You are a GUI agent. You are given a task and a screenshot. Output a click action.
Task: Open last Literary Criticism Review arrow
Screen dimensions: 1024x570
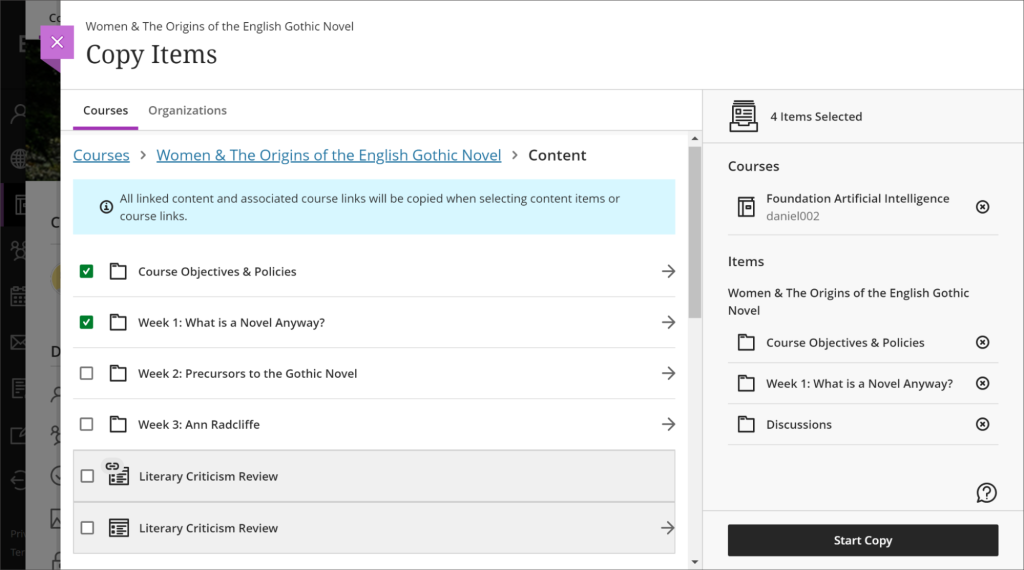tap(667, 528)
